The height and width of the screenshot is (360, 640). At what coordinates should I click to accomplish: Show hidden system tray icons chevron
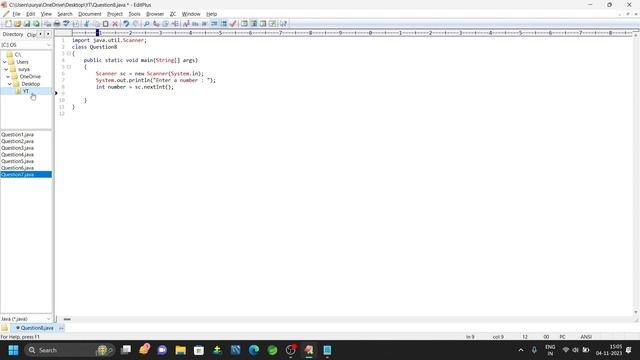pyautogui.click(x=521, y=350)
